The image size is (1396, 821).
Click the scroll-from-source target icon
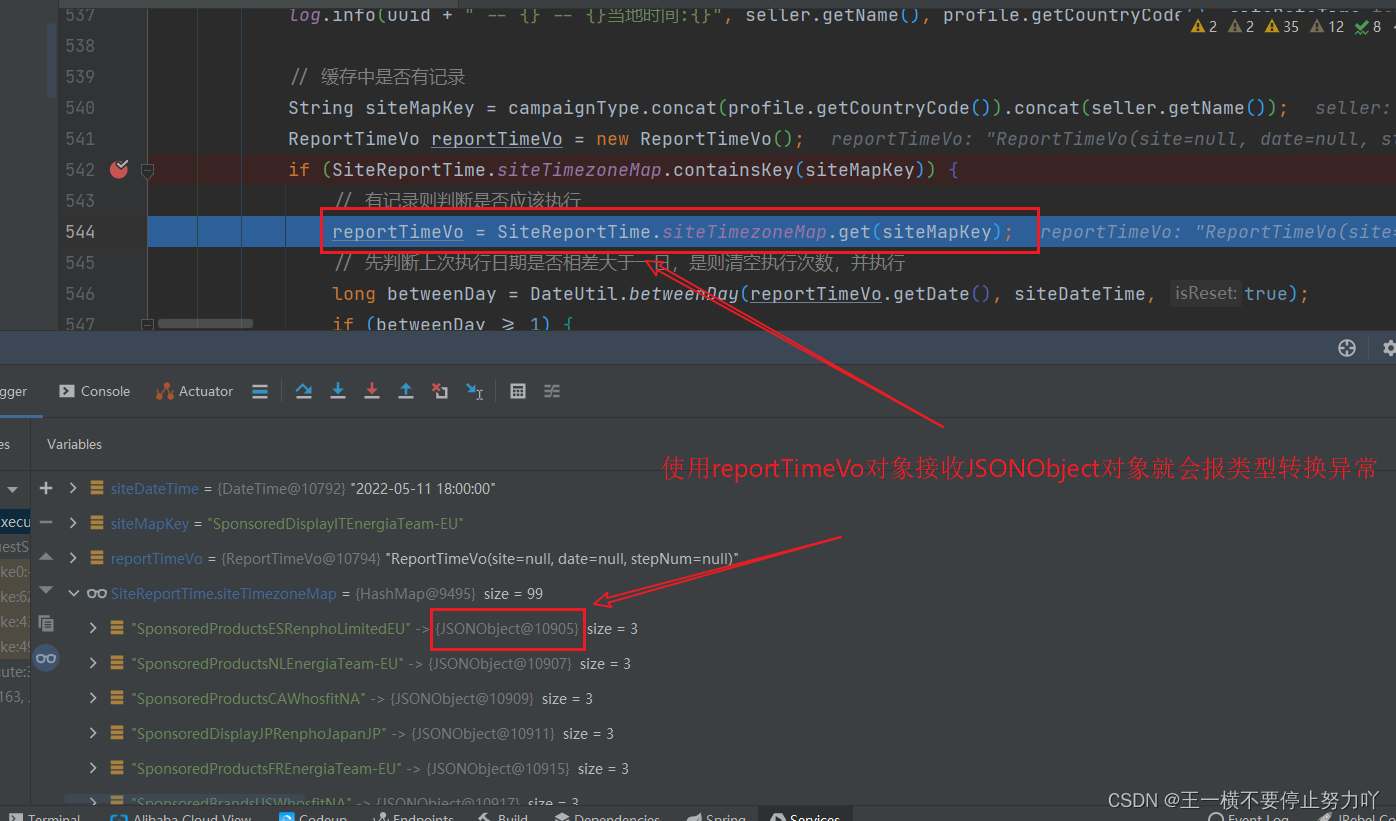click(x=1347, y=347)
